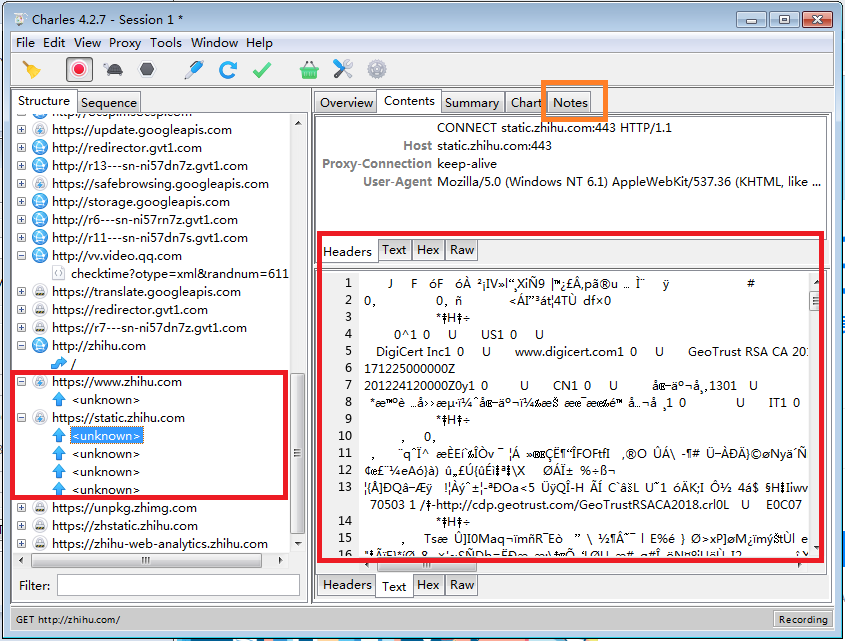Click redirect arrow icon under http://zhihu.com
The width and height of the screenshot is (845, 641).
point(59,364)
